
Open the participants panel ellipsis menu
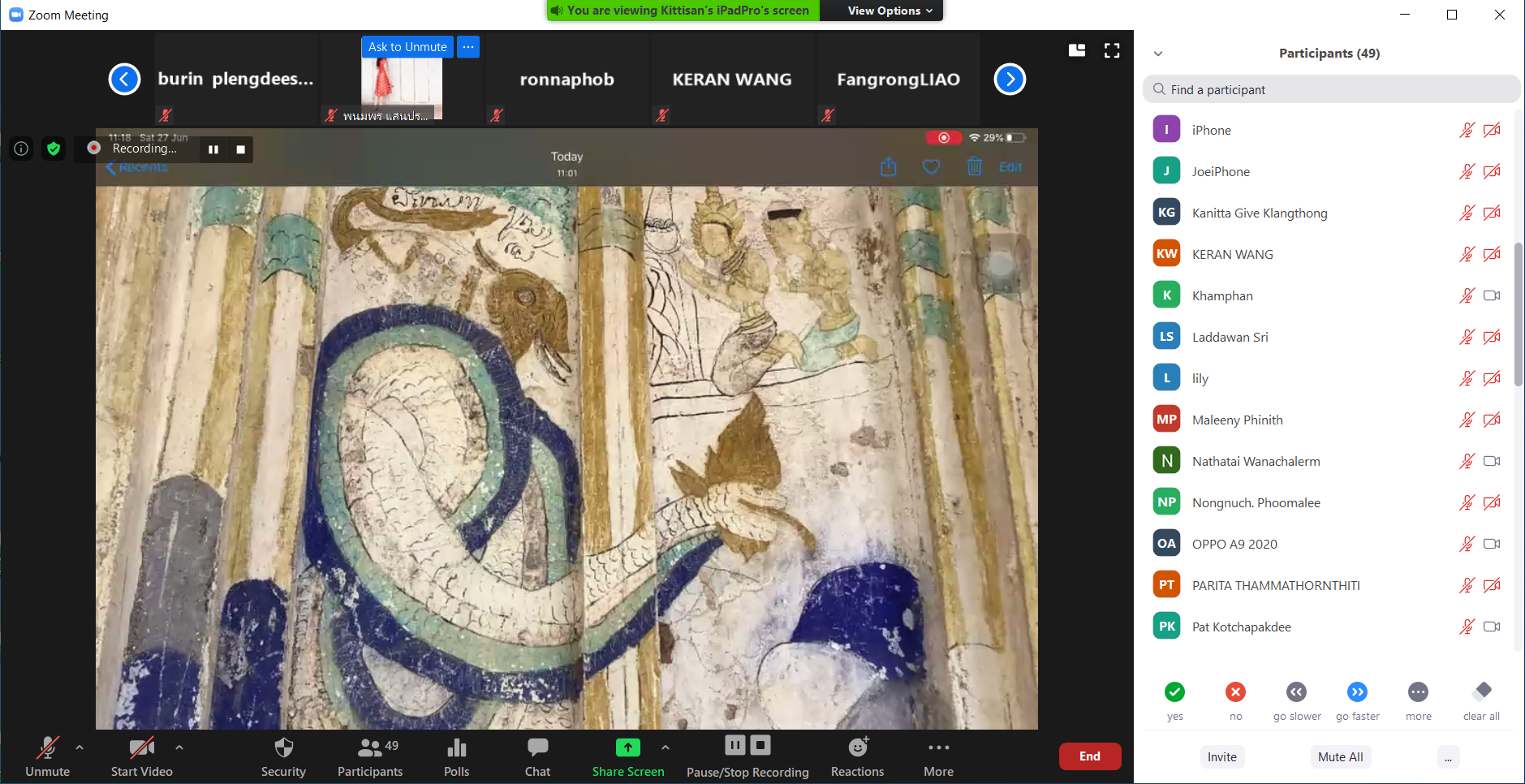[1449, 758]
